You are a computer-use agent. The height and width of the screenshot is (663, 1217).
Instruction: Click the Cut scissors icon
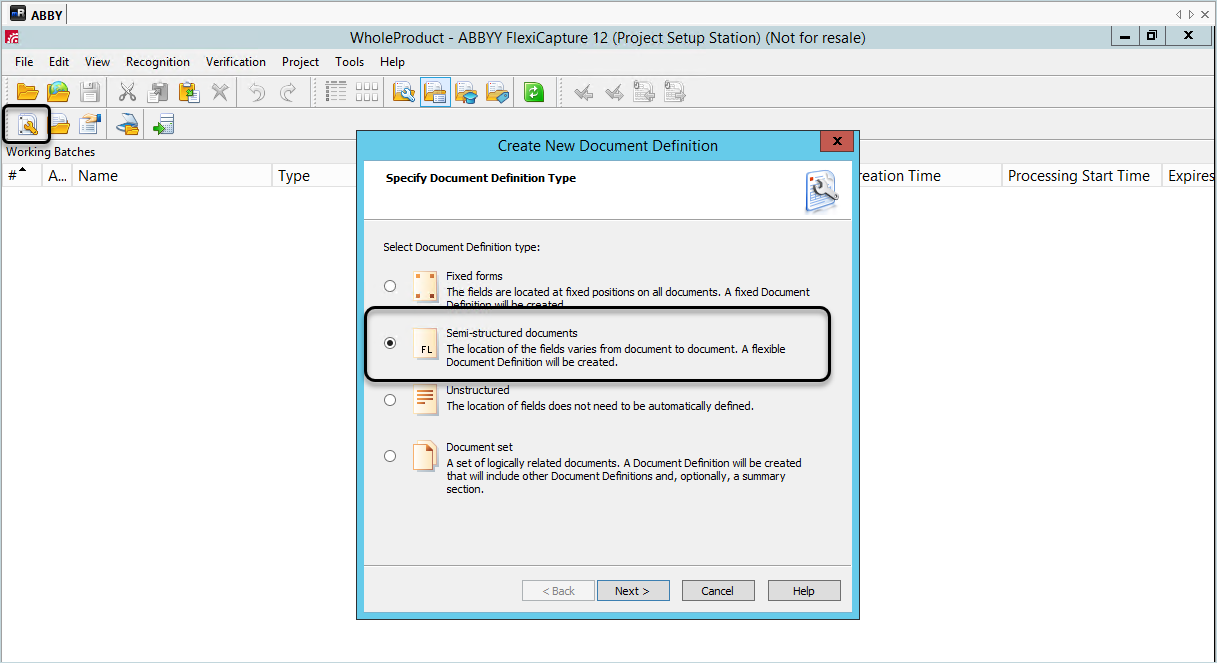tap(127, 93)
